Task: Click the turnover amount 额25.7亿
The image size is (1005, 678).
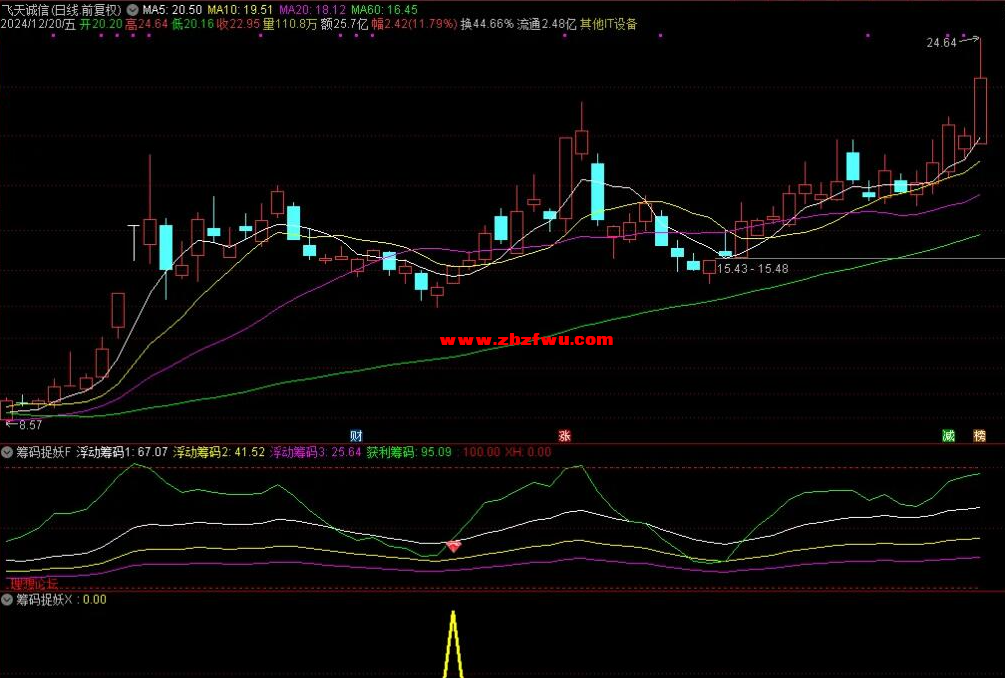Action: point(344,24)
